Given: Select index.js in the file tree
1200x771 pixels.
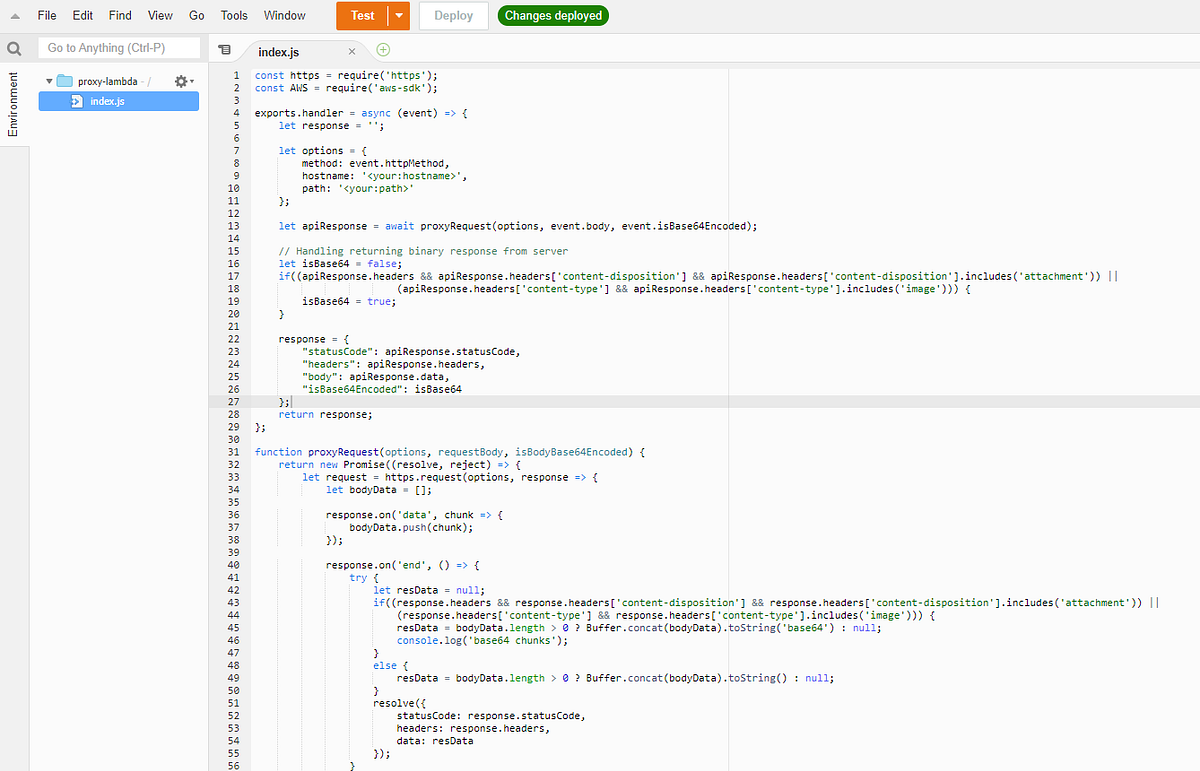Looking at the screenshot, I should (118, 101).
